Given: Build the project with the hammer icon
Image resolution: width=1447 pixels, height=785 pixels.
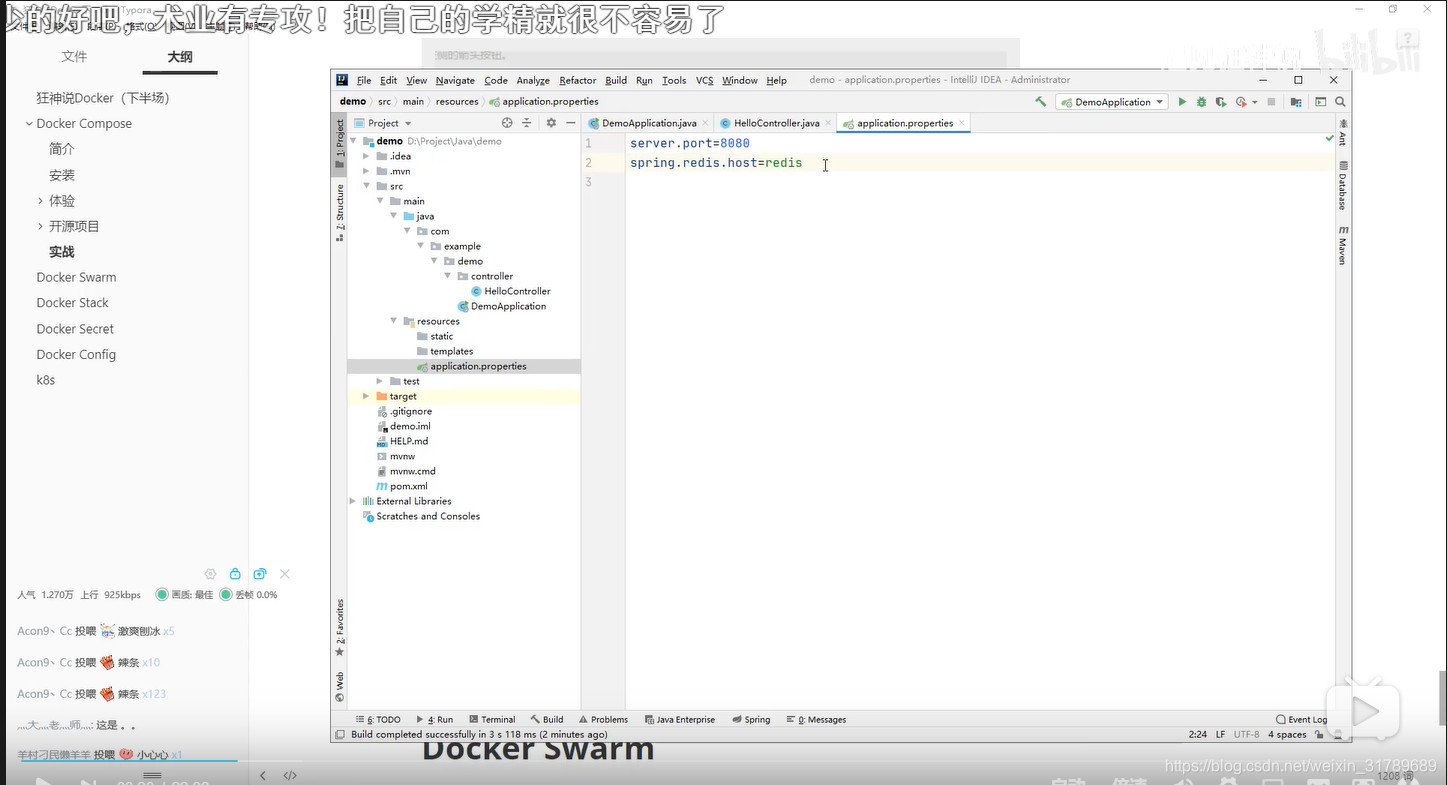Looking at the screenshot, I should click(1040, 102).
